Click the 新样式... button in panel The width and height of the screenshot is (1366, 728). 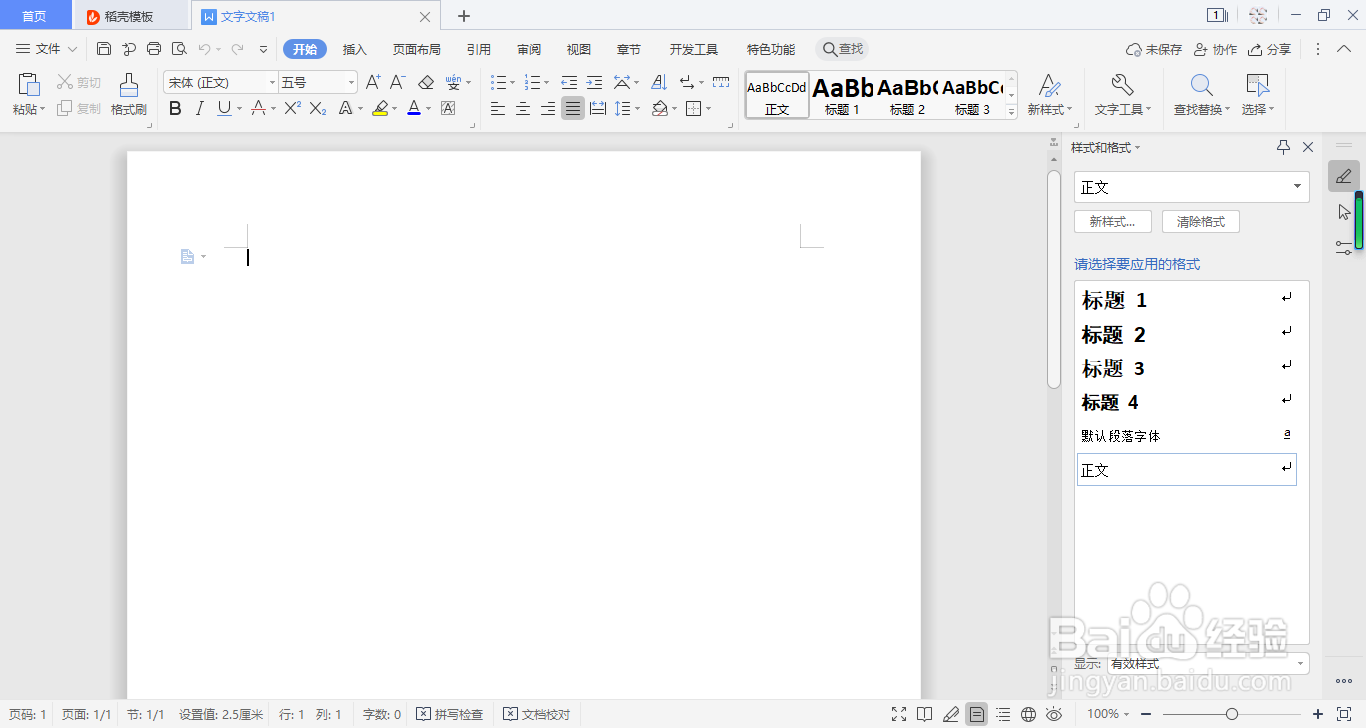coord(1113,222)
